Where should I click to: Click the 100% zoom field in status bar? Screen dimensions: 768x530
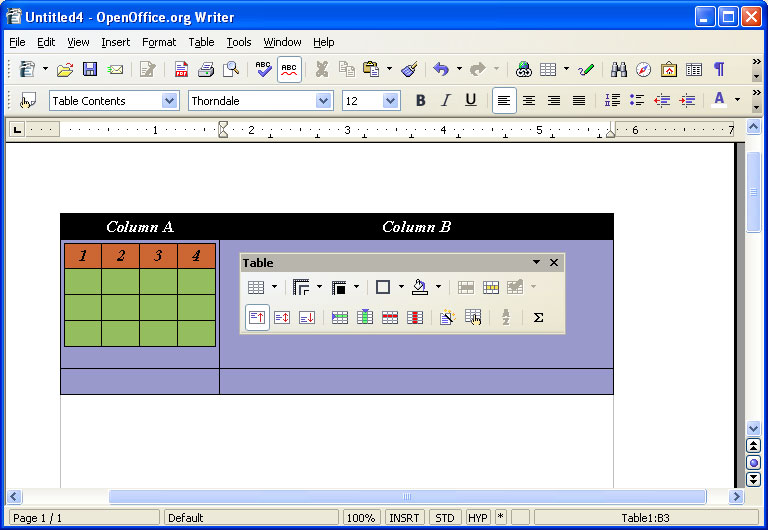coord(360,518)
